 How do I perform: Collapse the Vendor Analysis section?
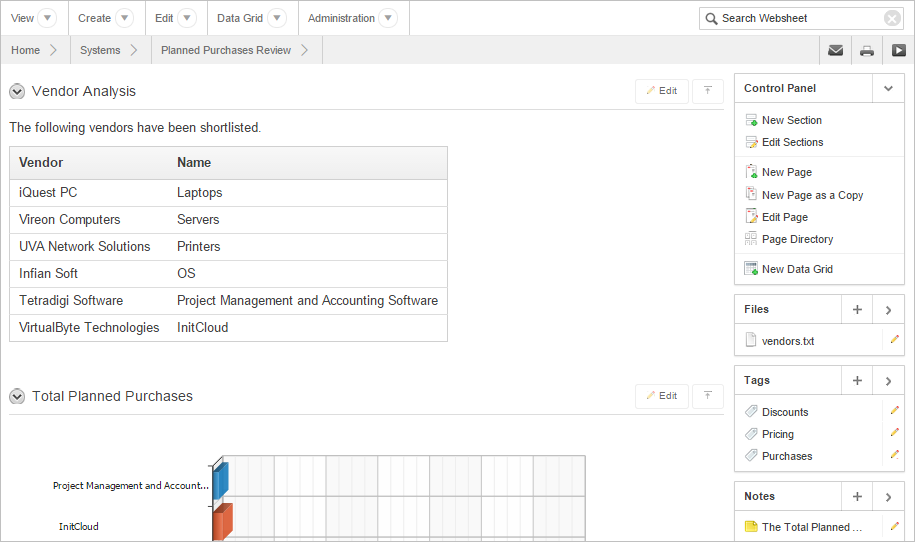[x=17, y=92]
